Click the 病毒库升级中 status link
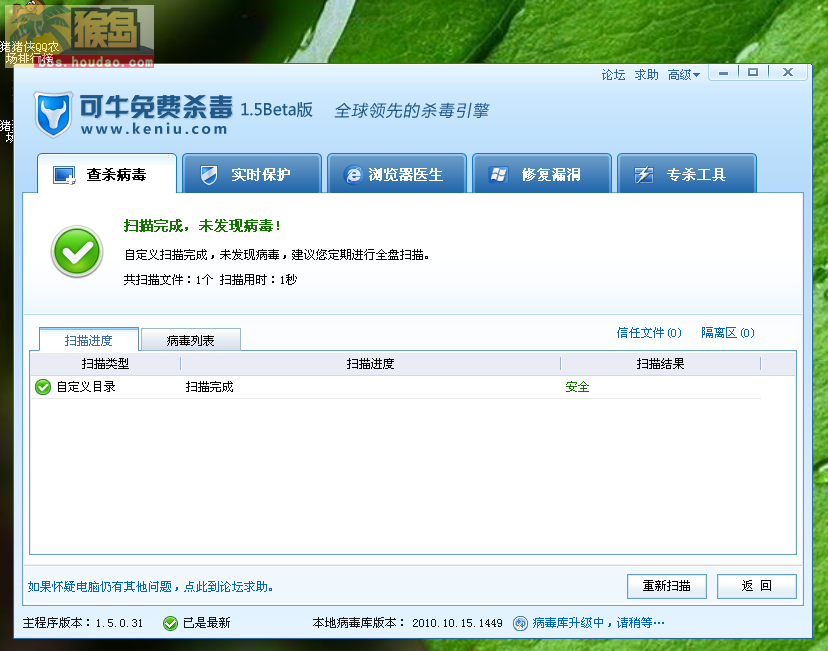 (x=598, y=623)
